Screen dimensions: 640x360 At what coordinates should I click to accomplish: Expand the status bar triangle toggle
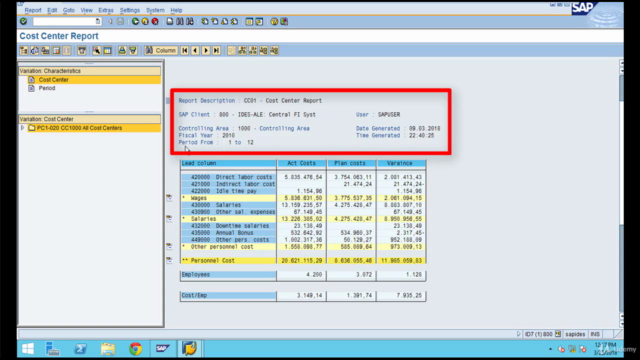(x=518, y=334)
